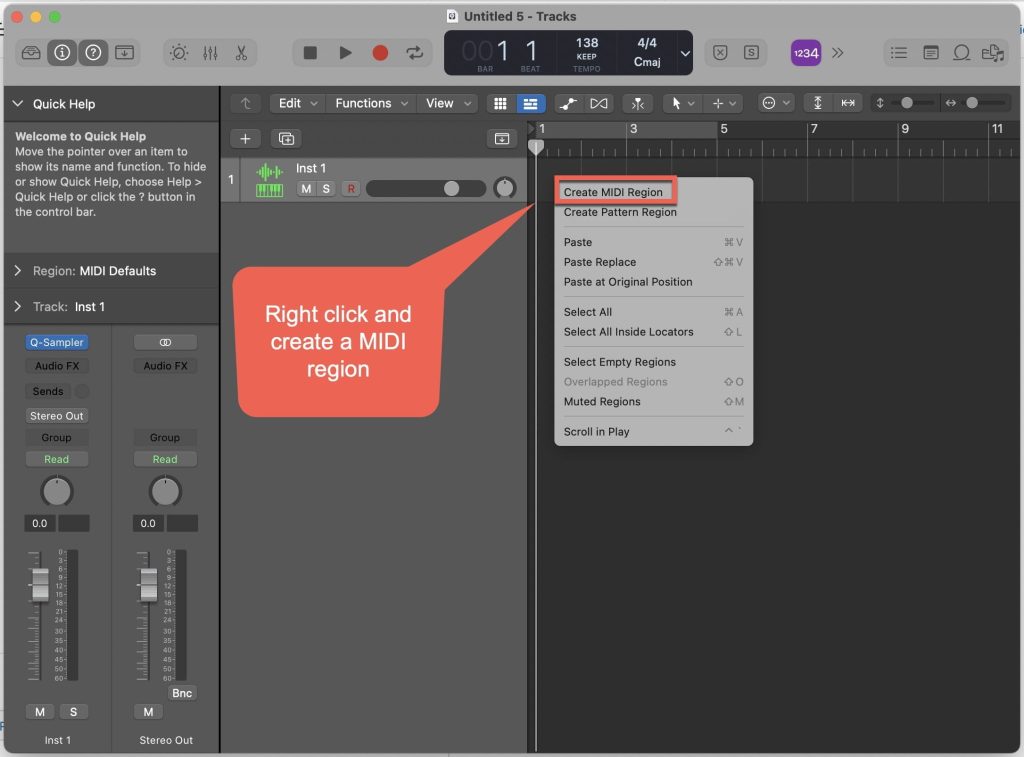Screen dimensions: 1024x757
Task: Click the add track plus button
Action: click(245, 139)
